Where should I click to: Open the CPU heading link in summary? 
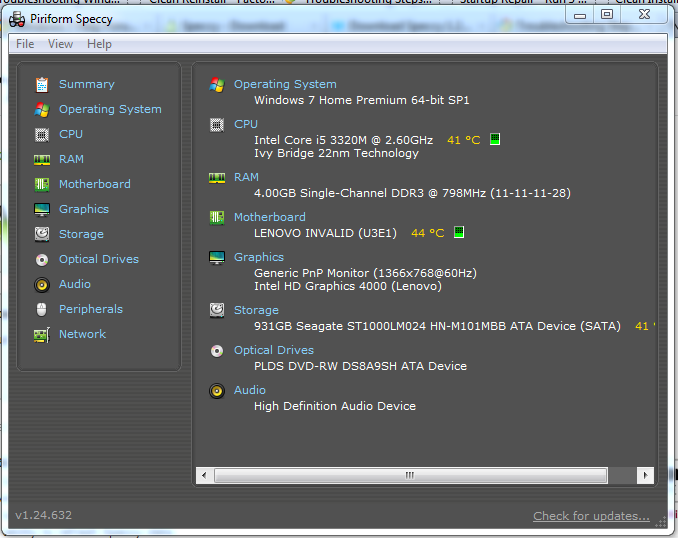tap(246, 125)
